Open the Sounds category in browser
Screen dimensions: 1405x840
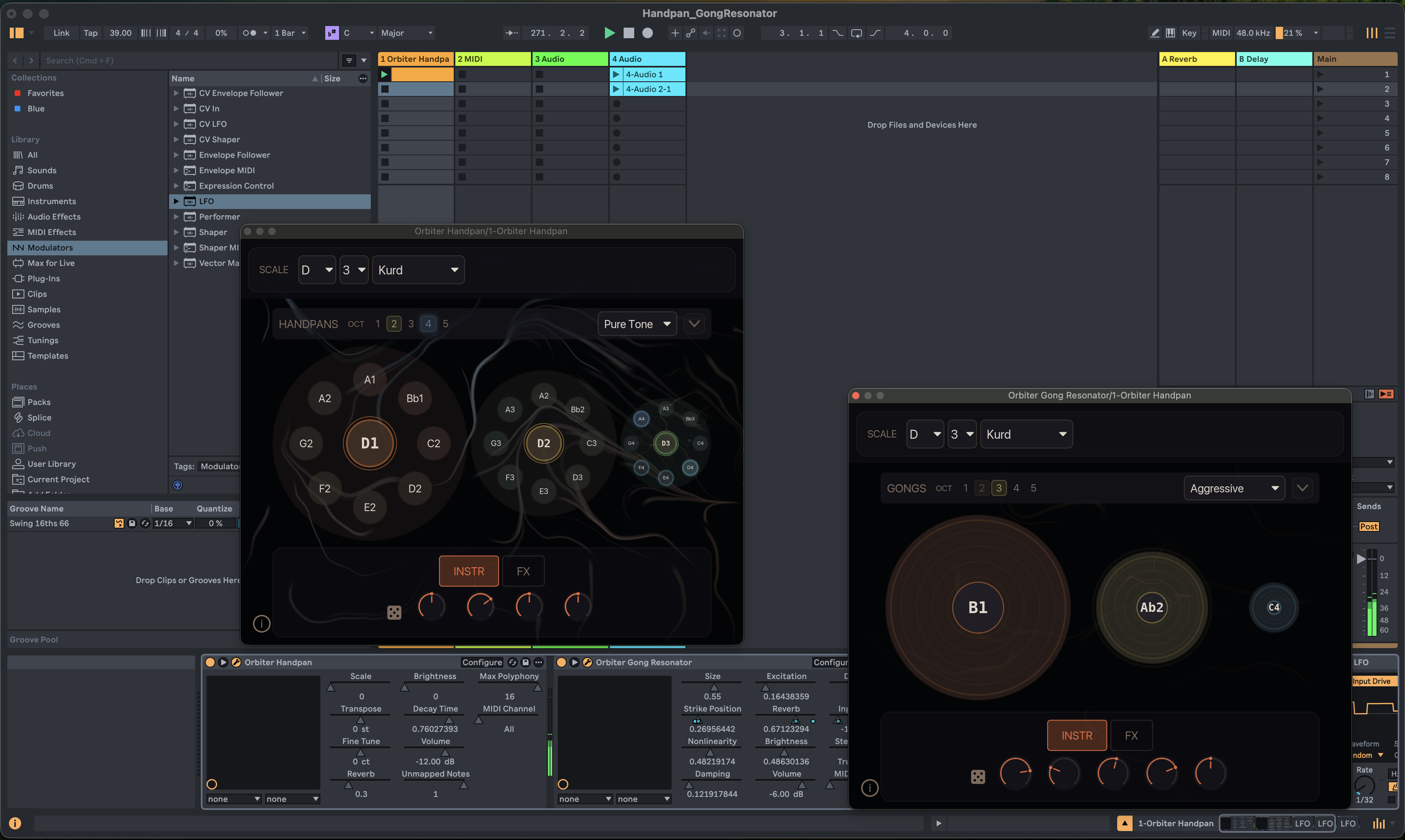(42, 170)
